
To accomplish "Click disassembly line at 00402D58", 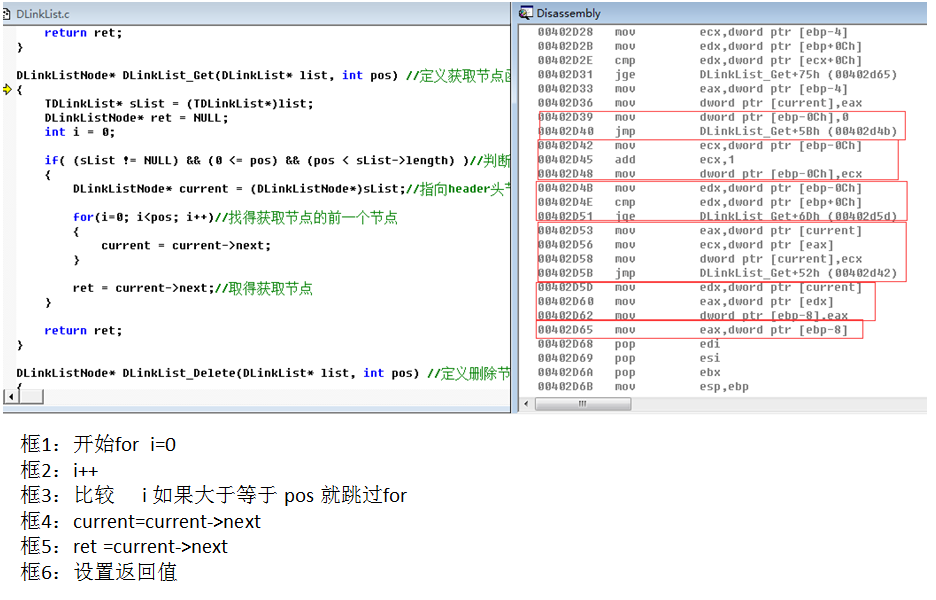I will tap(700, 259).
